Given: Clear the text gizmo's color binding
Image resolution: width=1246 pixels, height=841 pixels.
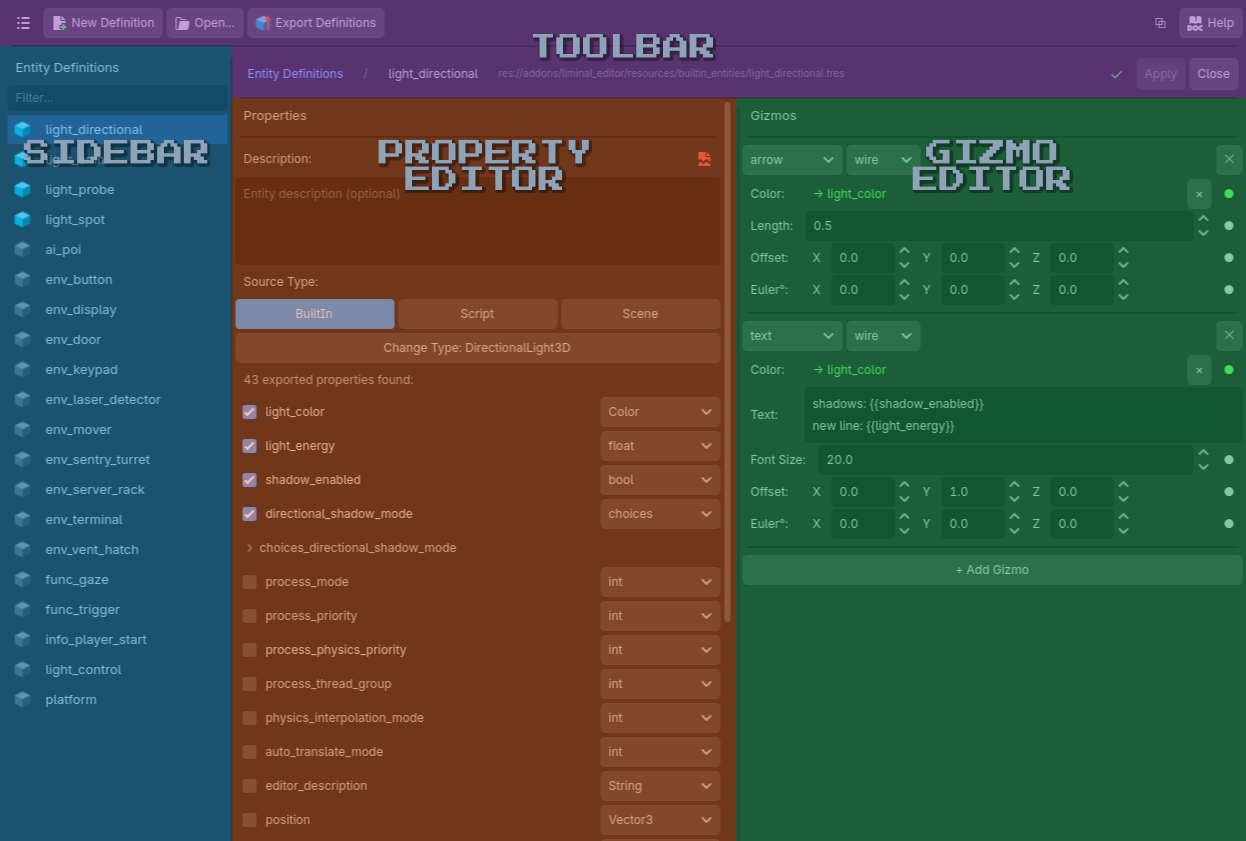Looking at the screenshot, I should 1199,370.
